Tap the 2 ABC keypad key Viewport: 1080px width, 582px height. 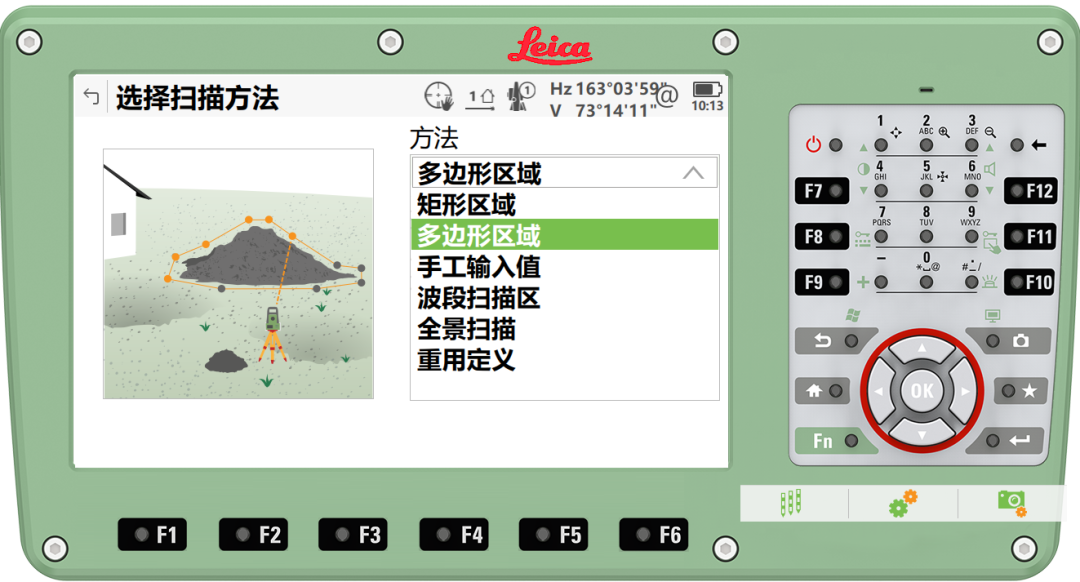tap(926, 145)
